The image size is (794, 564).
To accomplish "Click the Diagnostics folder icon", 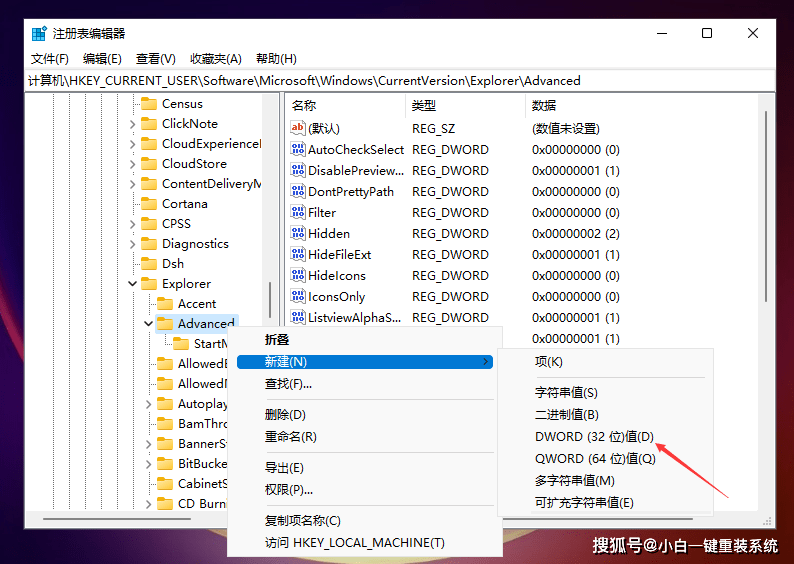I will [148, 244].
